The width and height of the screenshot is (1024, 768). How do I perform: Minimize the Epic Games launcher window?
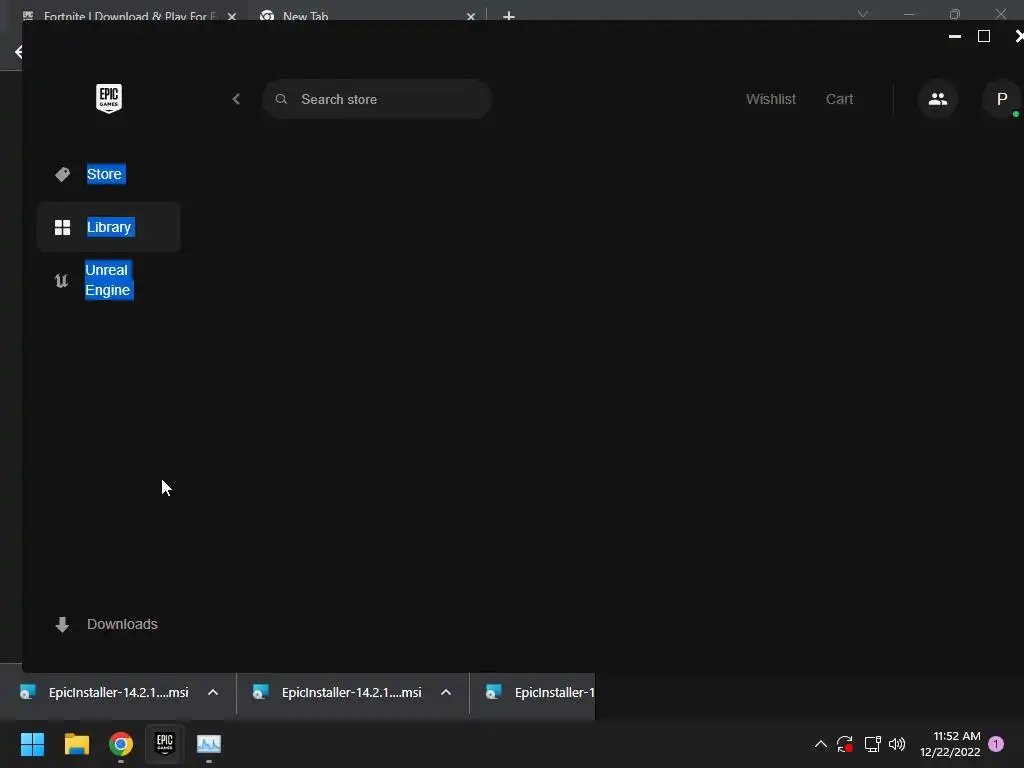(955, 37)
